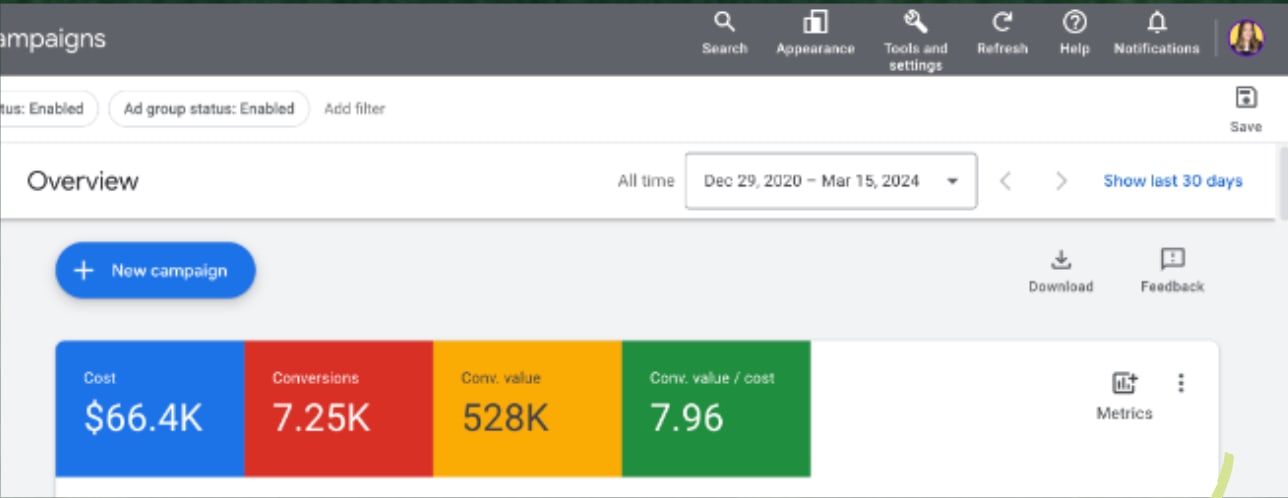
Task: Select the red Conversions metric card
Action: point(339,409)
